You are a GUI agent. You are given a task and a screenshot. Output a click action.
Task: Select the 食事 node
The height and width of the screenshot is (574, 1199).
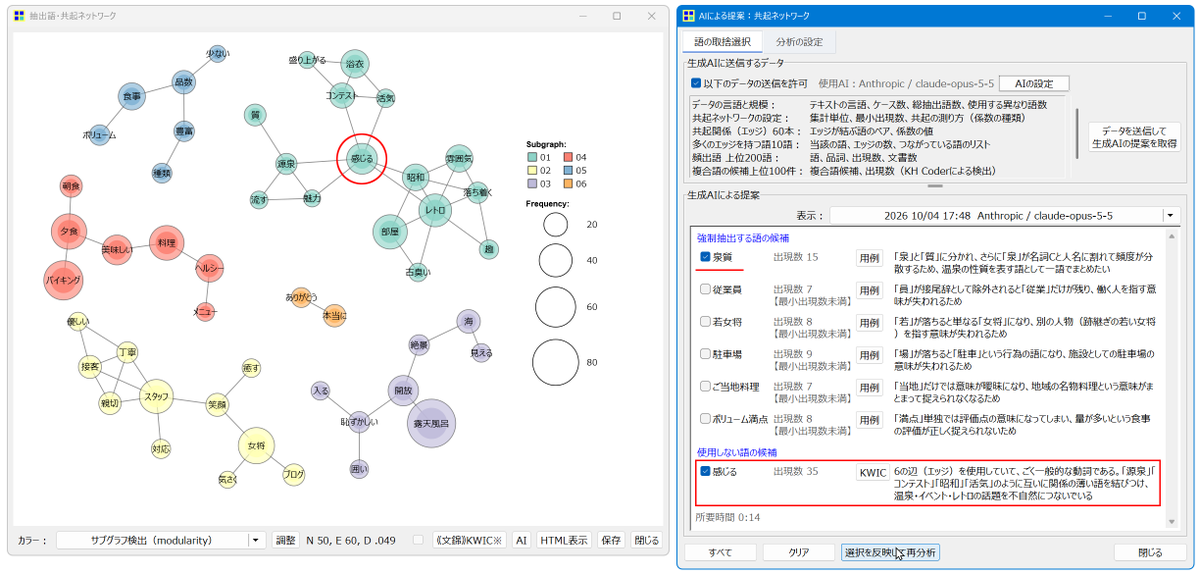pyautogui.click(x=131, y=96)
